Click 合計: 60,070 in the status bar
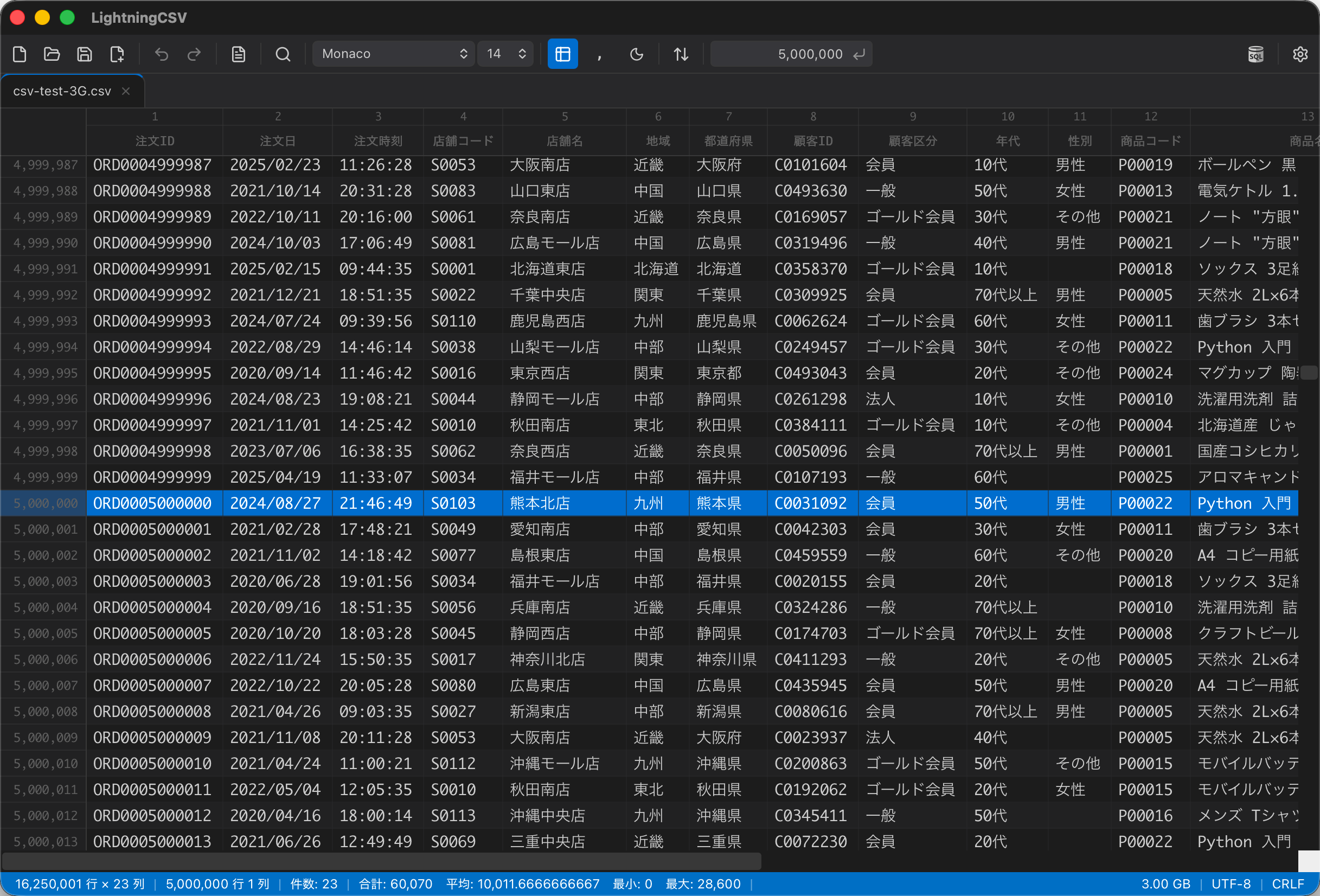 [x=395, y=884]
